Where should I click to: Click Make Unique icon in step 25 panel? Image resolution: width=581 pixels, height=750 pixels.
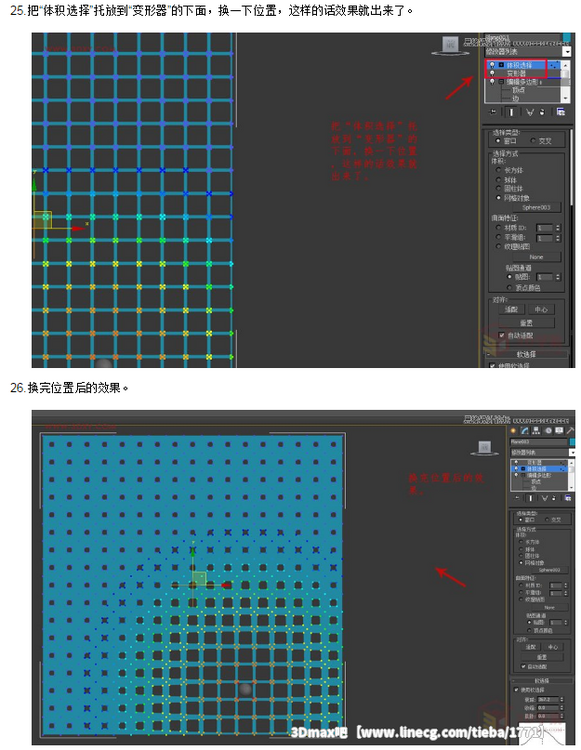(529, 112)
